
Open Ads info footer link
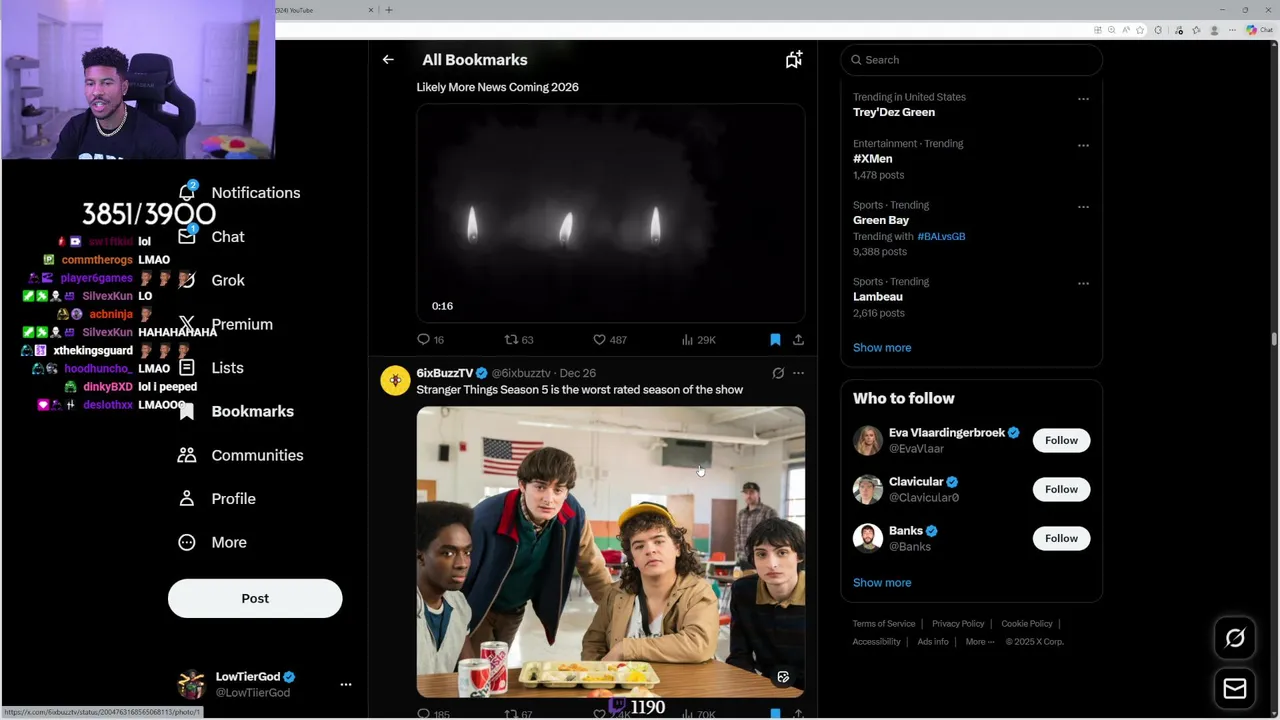point(933,642)
